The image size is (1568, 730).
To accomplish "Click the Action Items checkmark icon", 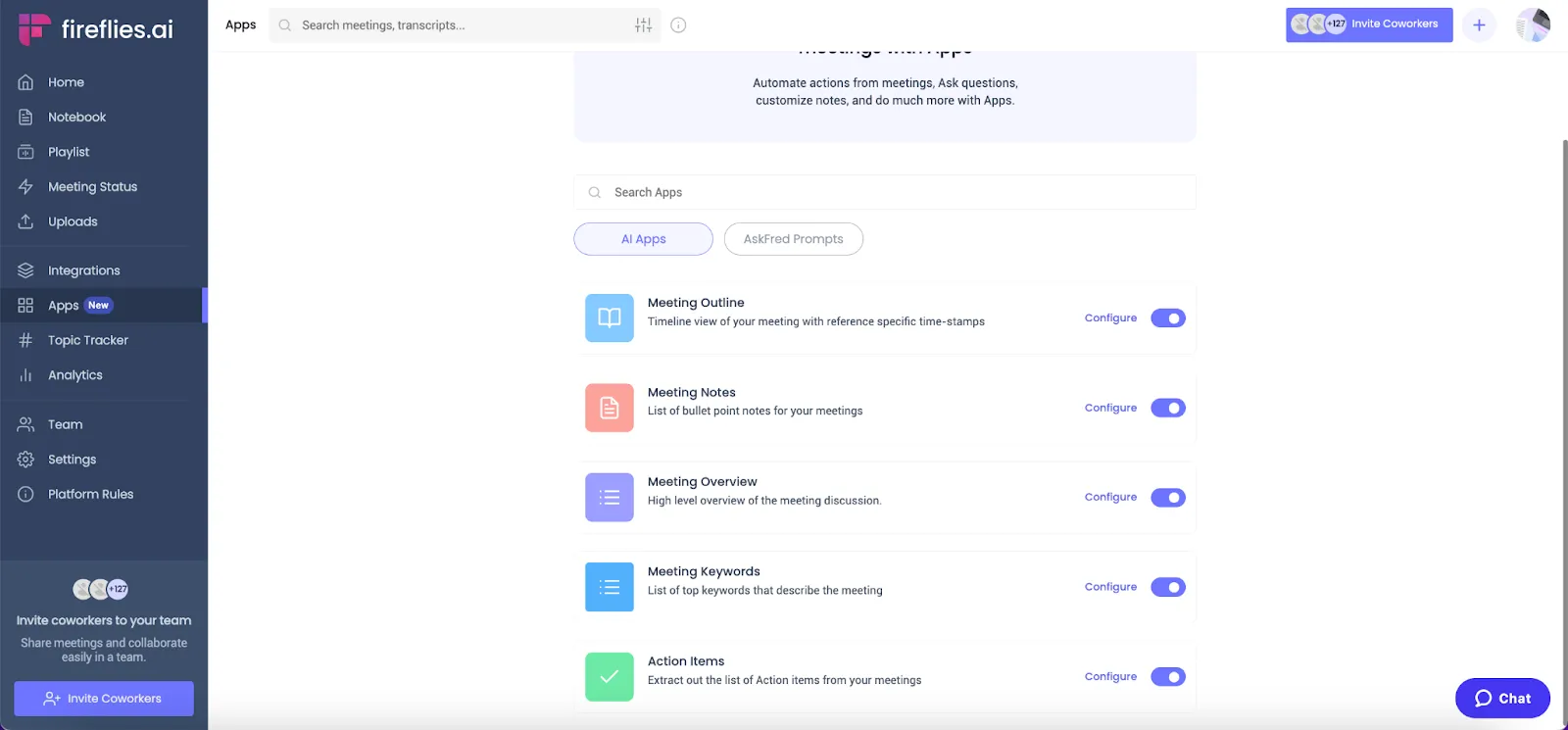I will [610, 677].
